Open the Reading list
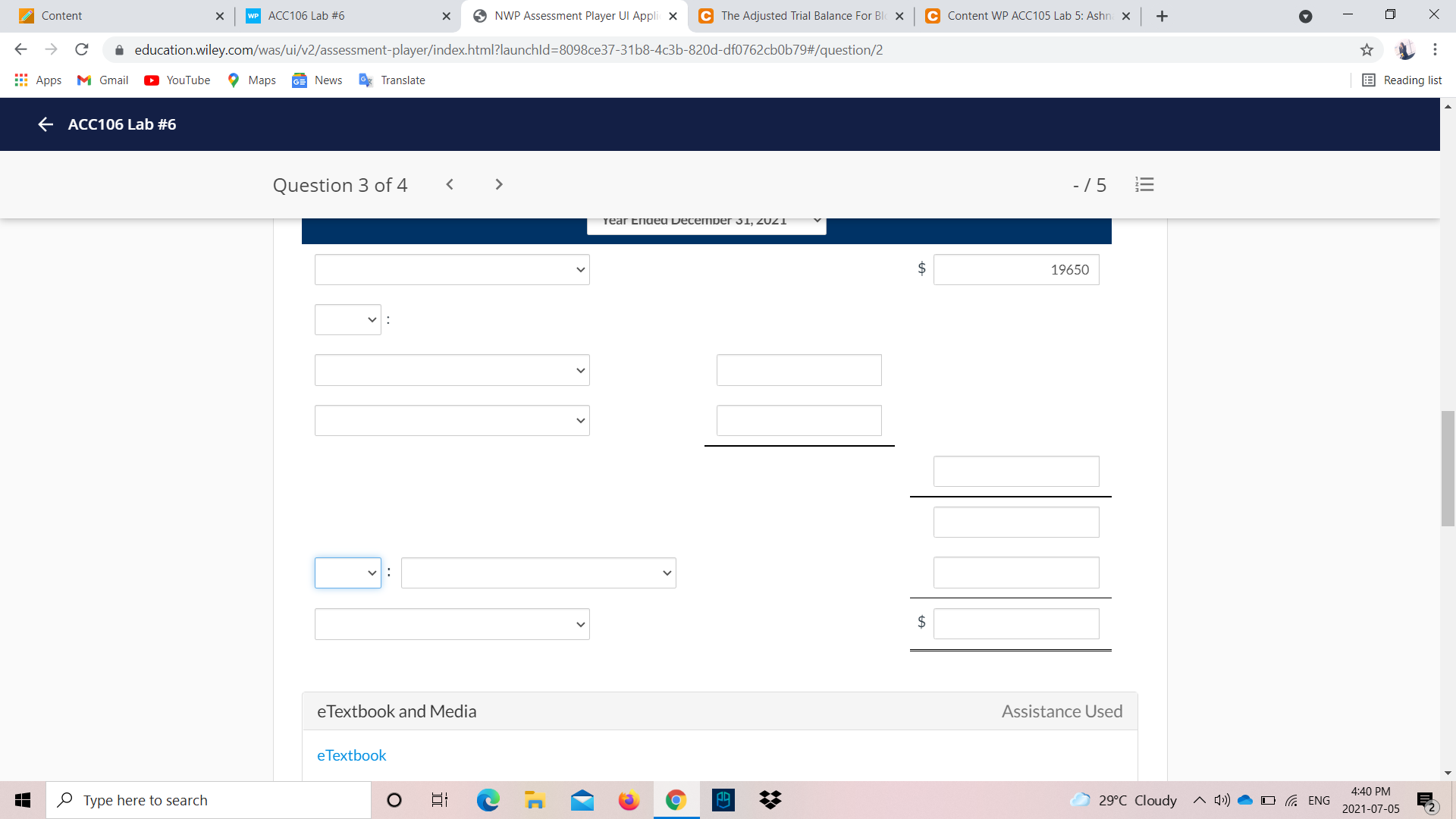1456x819 pixels. pos(1402,80)
